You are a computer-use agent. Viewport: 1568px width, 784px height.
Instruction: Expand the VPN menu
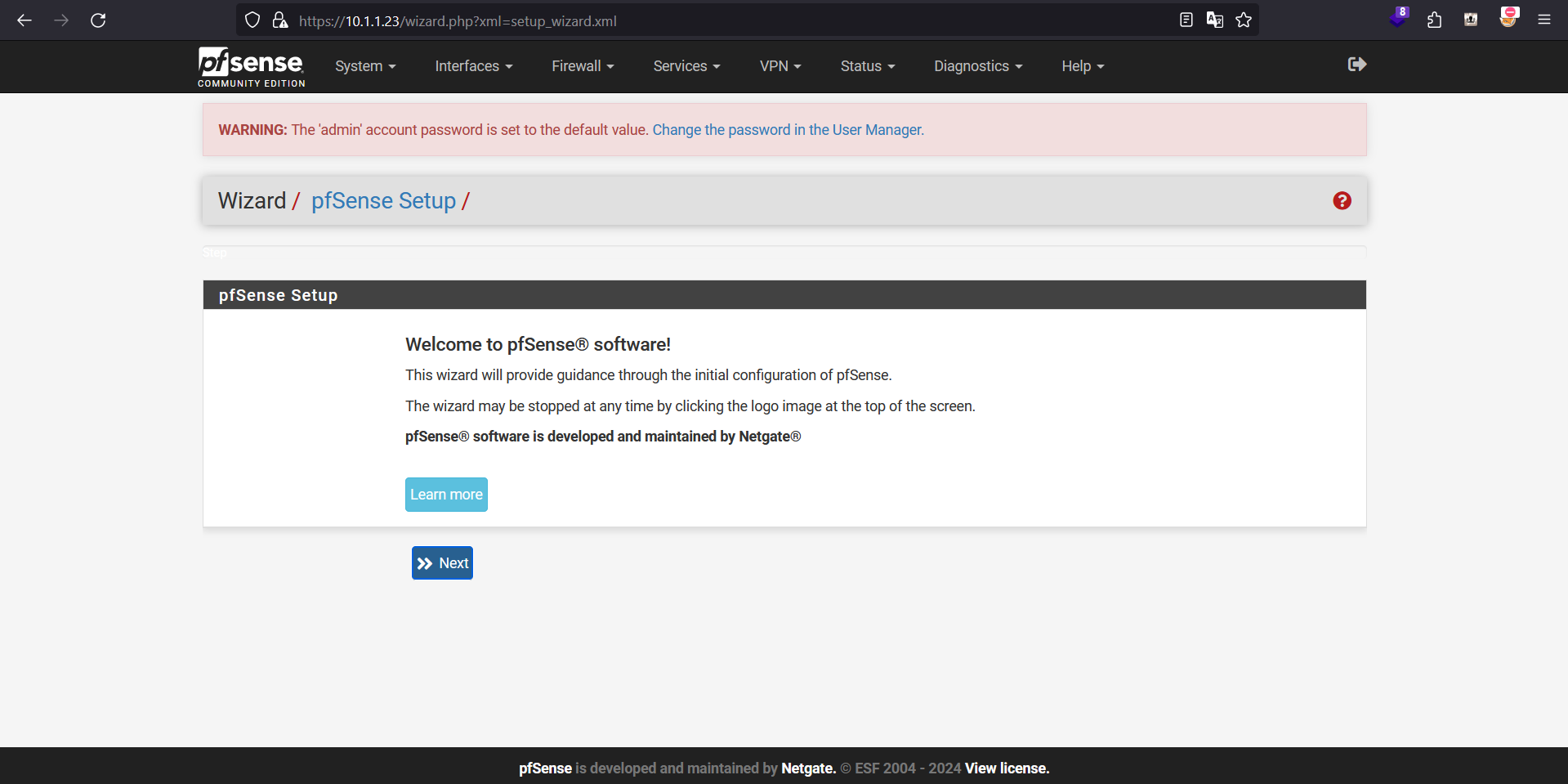click(x=780, y=66)
